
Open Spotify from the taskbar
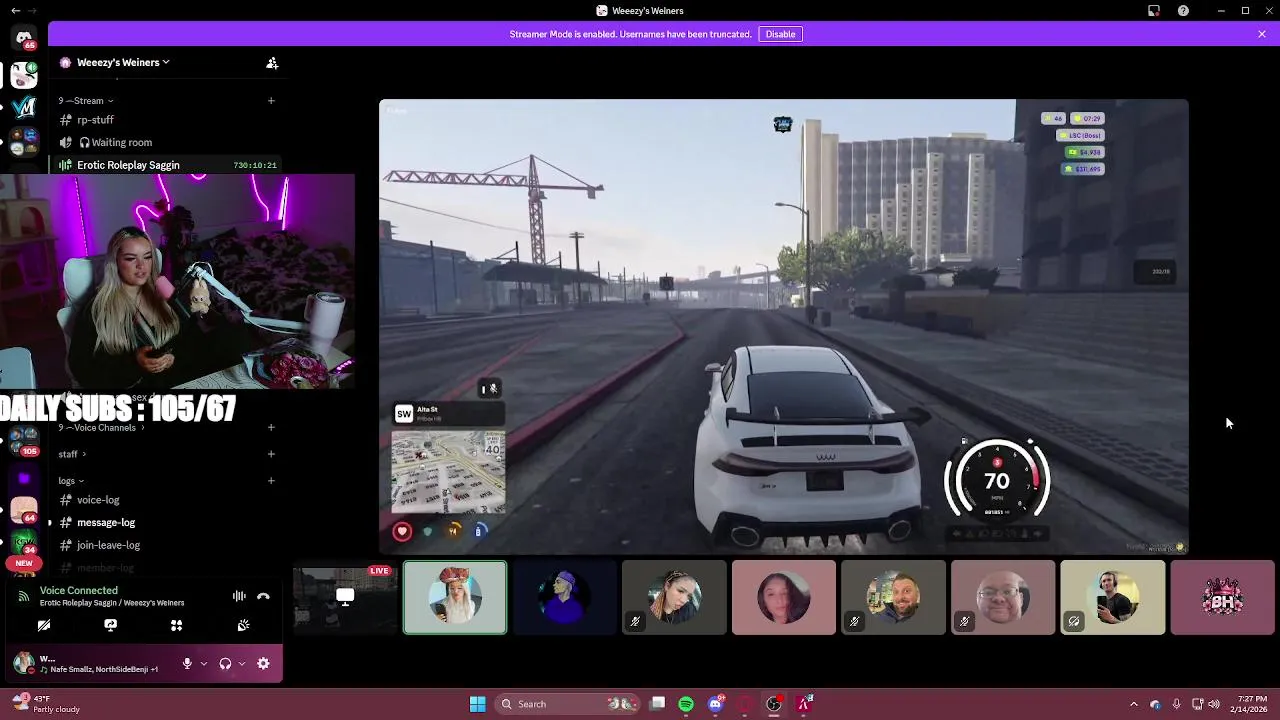click(686, 704)
